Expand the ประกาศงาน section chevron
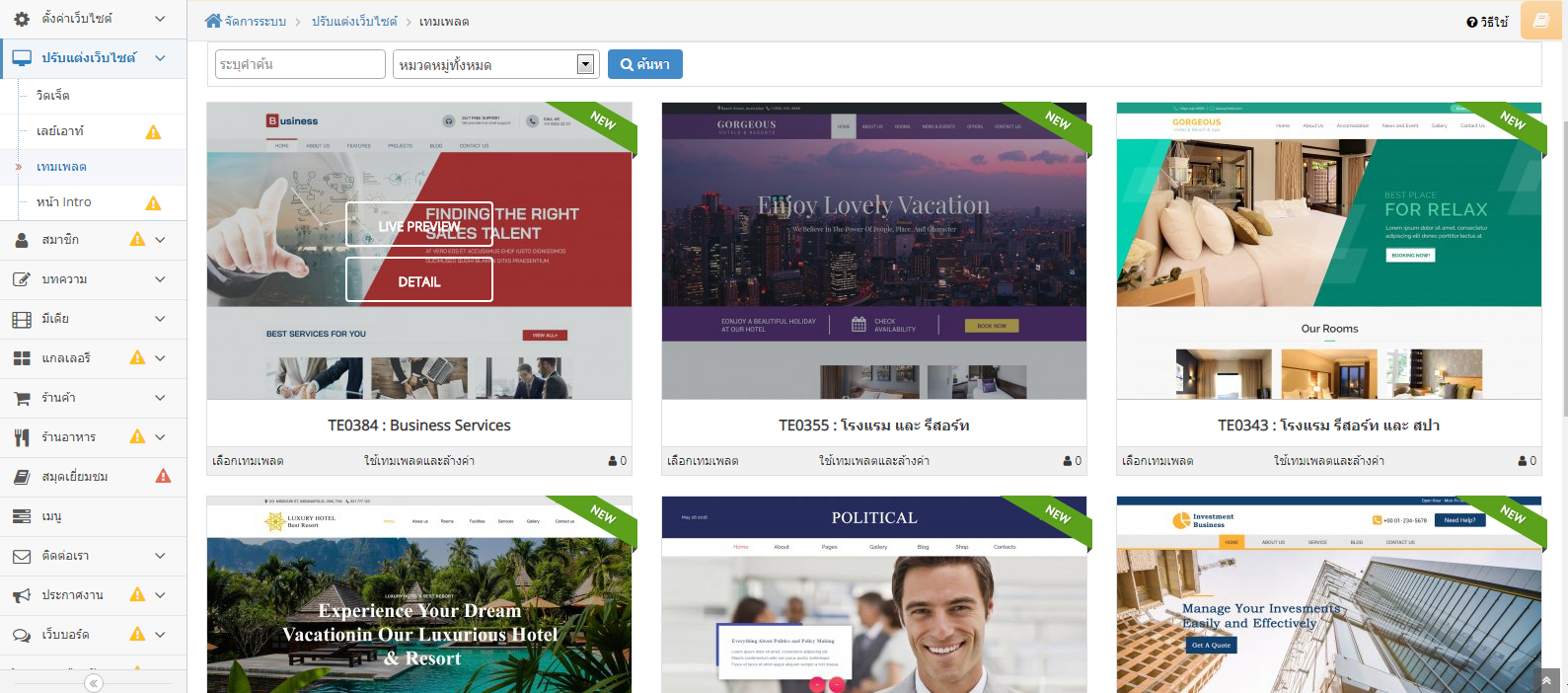 [x=160, y=595]
